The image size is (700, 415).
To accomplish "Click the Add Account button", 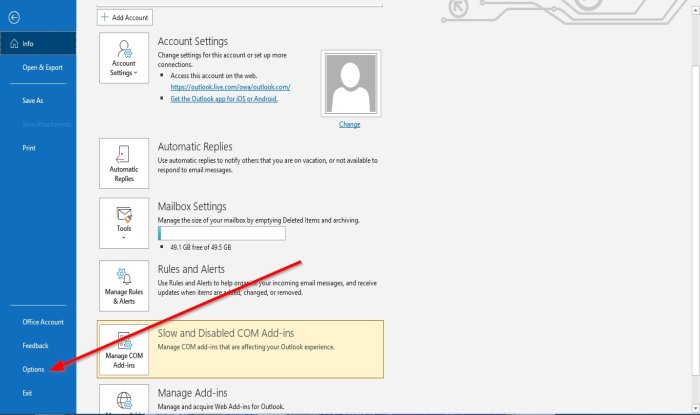I will click(x=125, y=17).
